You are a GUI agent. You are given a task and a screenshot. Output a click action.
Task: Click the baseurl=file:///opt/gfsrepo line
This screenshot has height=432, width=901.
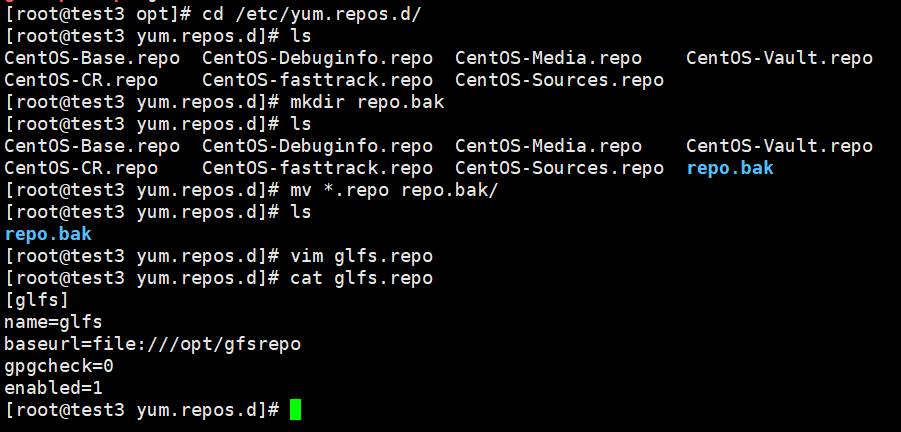point(153,344)
